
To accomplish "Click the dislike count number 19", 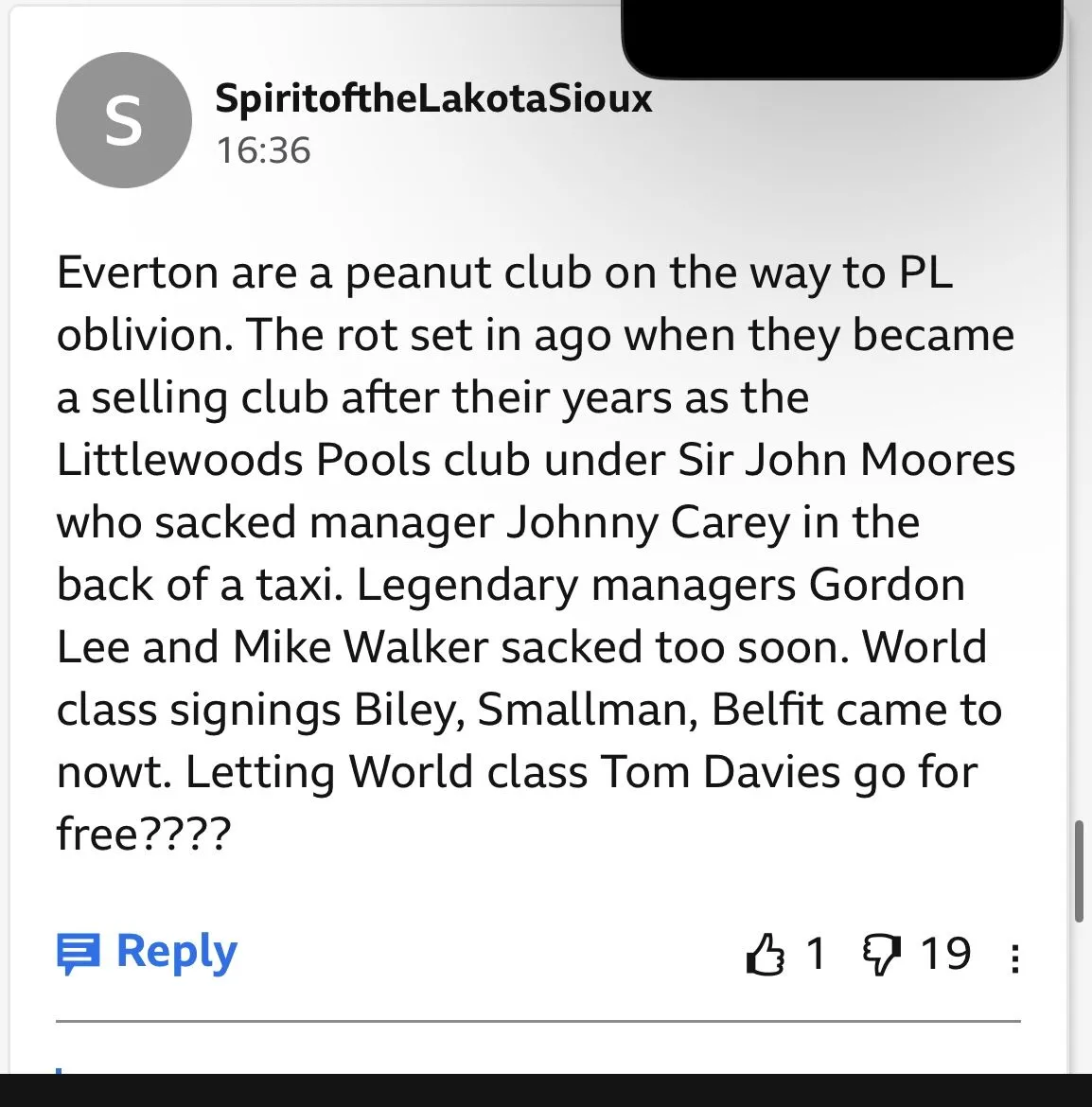I will click(945, 953).
